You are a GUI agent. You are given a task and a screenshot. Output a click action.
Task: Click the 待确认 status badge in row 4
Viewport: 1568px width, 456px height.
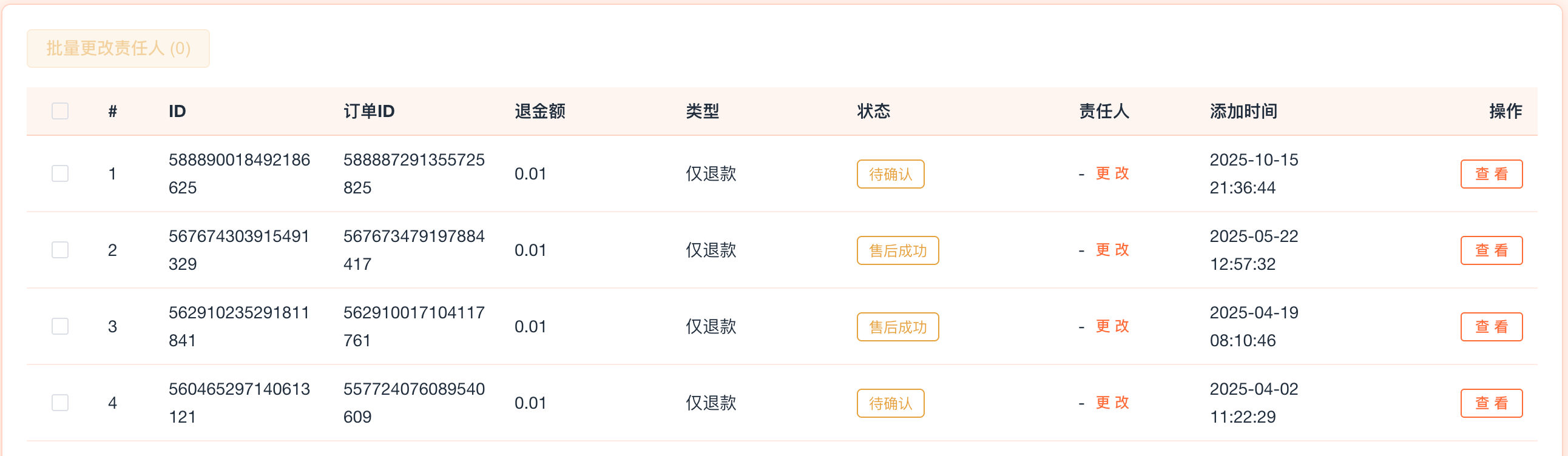tap(890, 403)
